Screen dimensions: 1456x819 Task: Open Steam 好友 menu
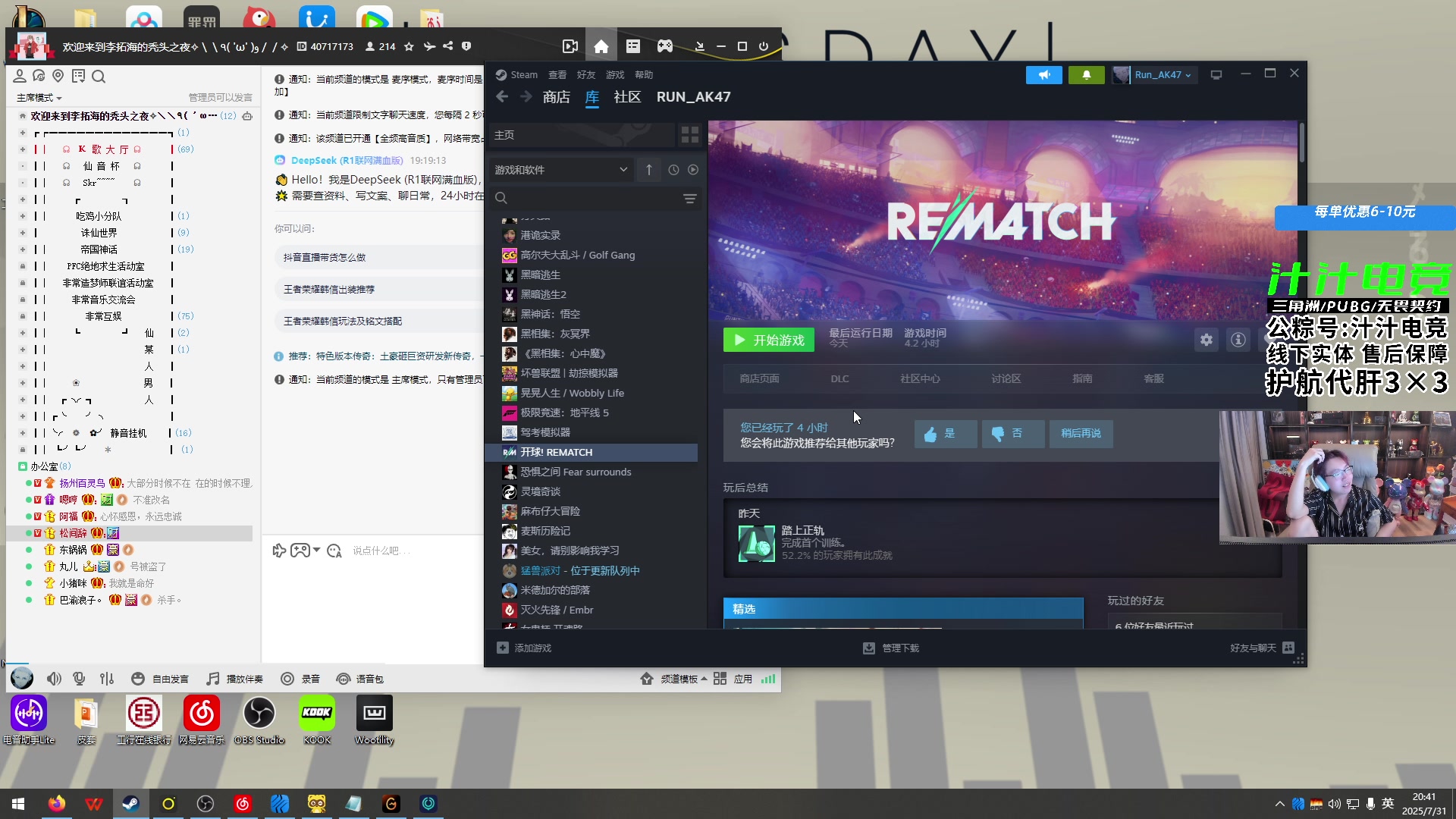(x=586, y=75)
